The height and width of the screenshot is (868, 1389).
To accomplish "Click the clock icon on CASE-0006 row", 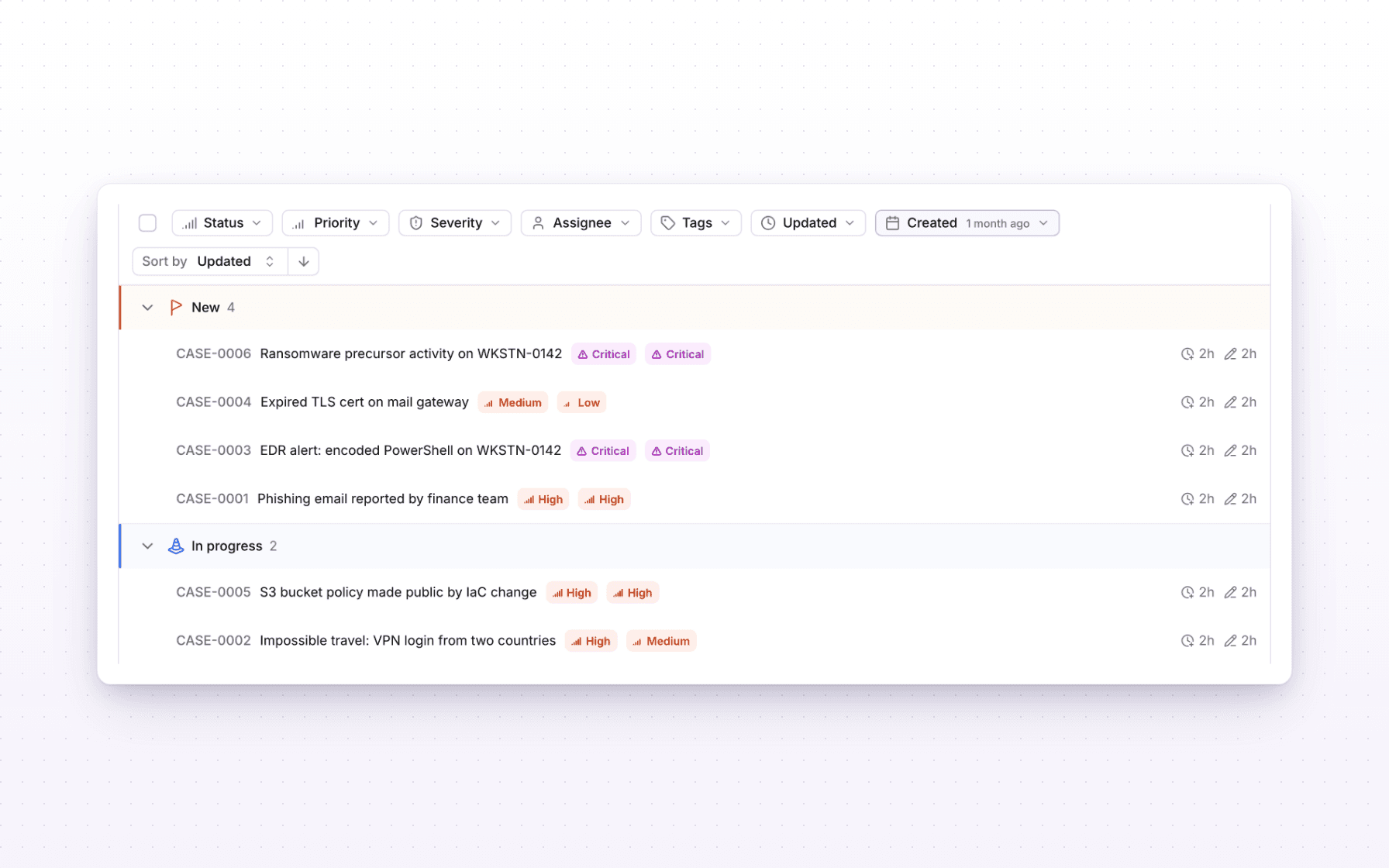I will coord(1187,354).
